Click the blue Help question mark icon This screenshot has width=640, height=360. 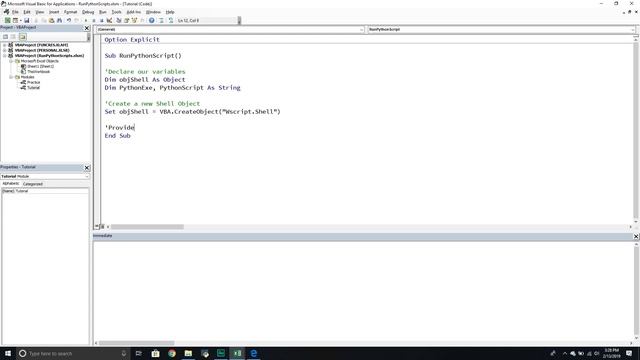(151, 20)
